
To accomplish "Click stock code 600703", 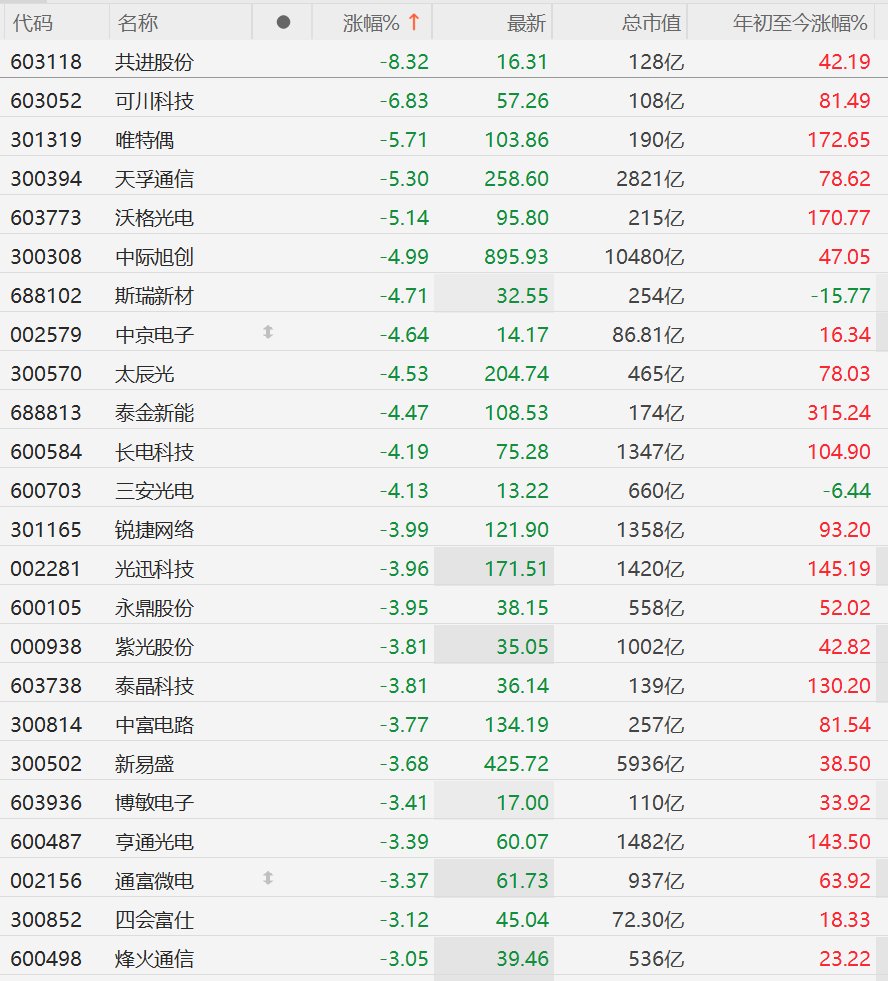I will [x=46, y=490].
